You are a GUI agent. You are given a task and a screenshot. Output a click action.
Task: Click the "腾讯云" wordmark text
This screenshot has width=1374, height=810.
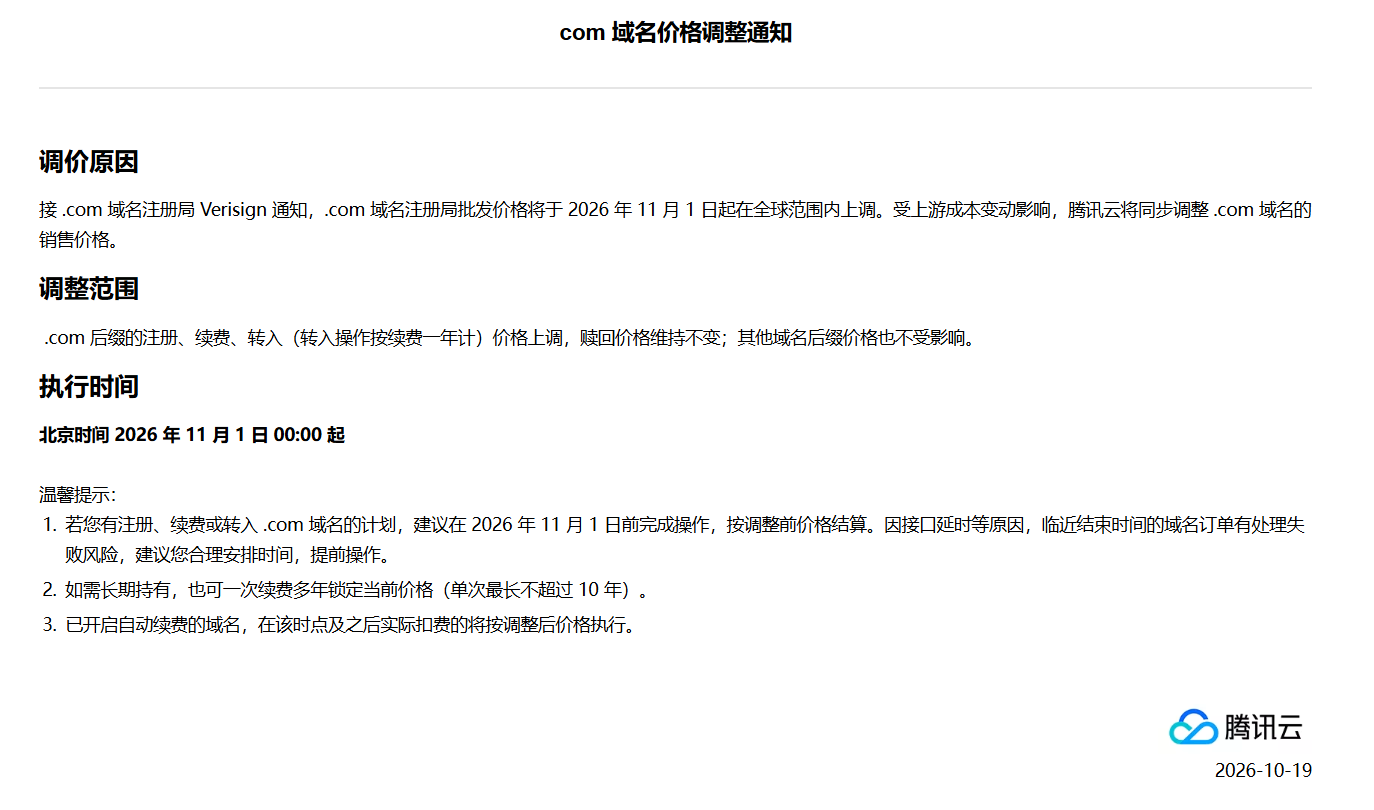point(1264,728)
